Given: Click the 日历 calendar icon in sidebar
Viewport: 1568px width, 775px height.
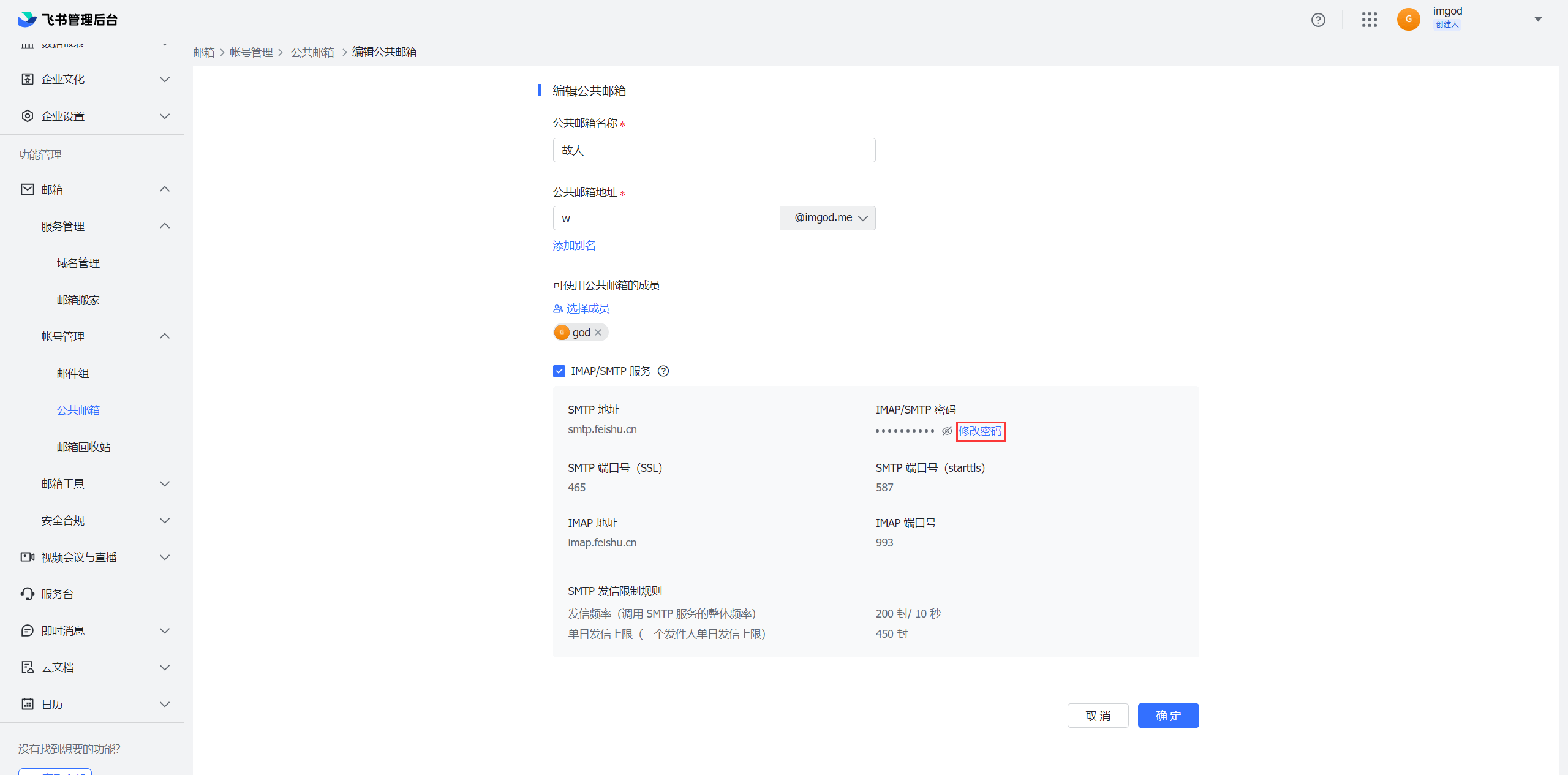Looking at the screenshot, I should (28, 704).
